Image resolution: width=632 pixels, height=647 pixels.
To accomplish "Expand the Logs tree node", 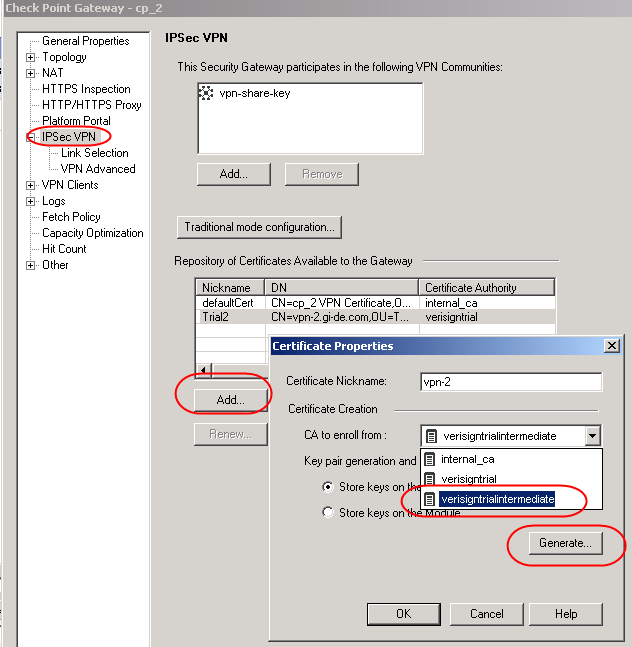I will pos(30,201).
